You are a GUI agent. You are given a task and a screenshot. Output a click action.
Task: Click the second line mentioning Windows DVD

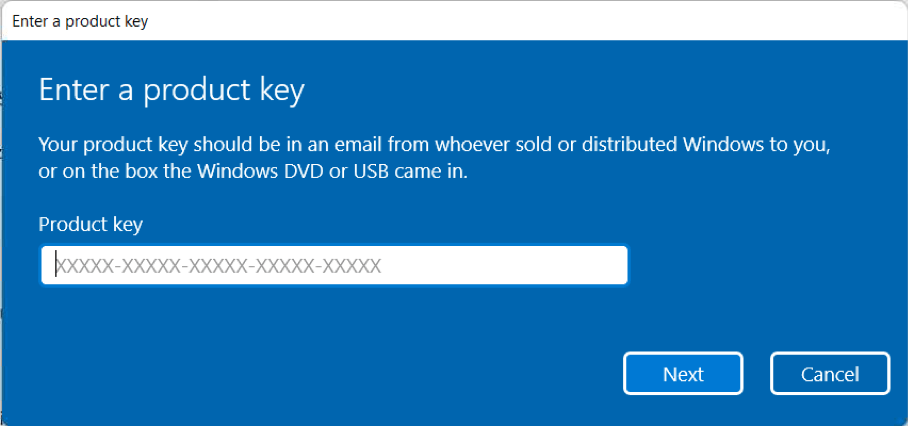click(x=253, y=172)
